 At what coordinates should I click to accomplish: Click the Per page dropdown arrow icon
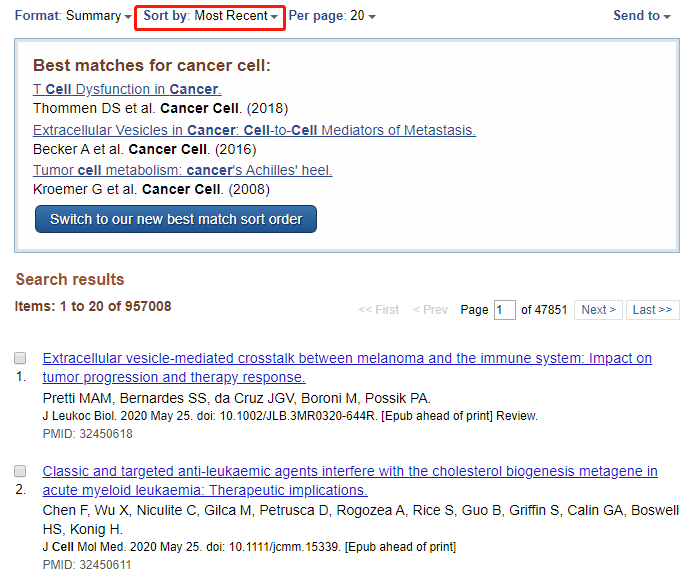tap(372, 17)
